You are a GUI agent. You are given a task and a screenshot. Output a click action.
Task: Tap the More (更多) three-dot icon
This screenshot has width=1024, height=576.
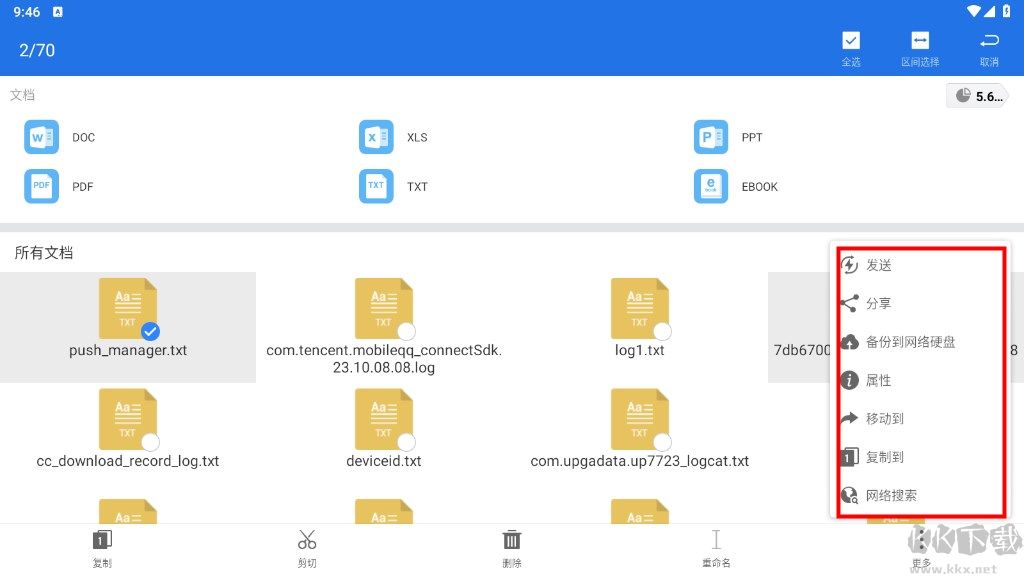pos(921,539)
